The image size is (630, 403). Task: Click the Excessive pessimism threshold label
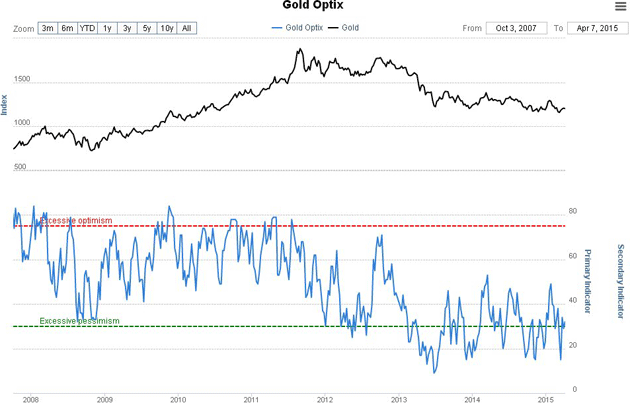[80, 321]
